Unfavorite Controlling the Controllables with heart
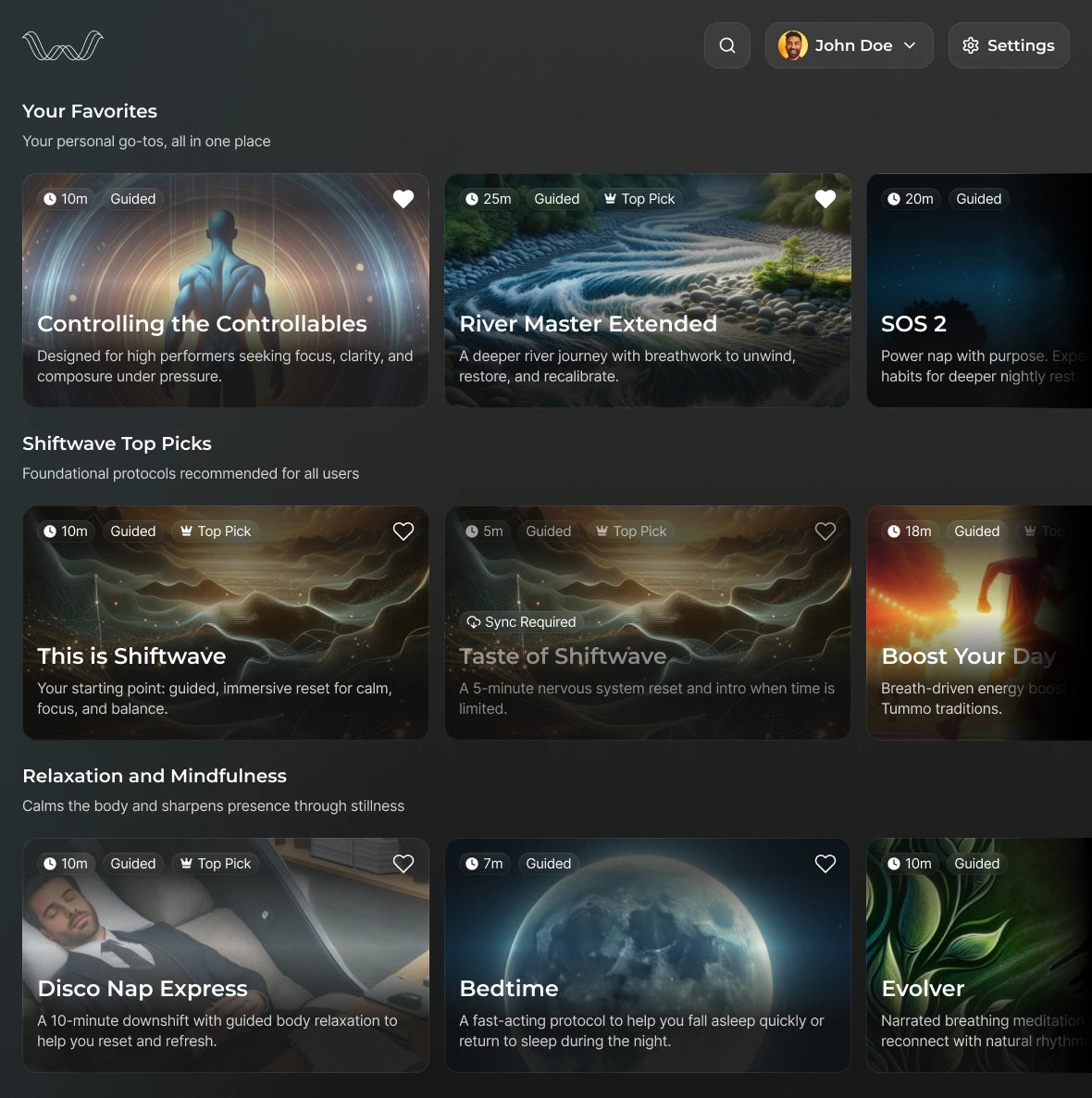The image size is (1092, 1098). (403, 199)
